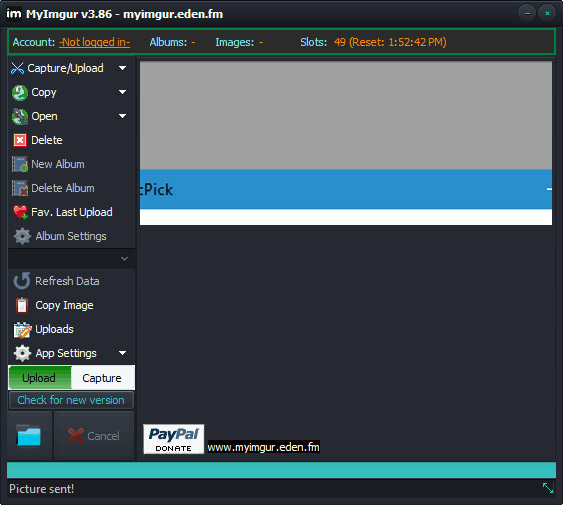Viewport: 563px width, 505px height.
Task: Choose the Delete menu entry
Action: point(47,140)
